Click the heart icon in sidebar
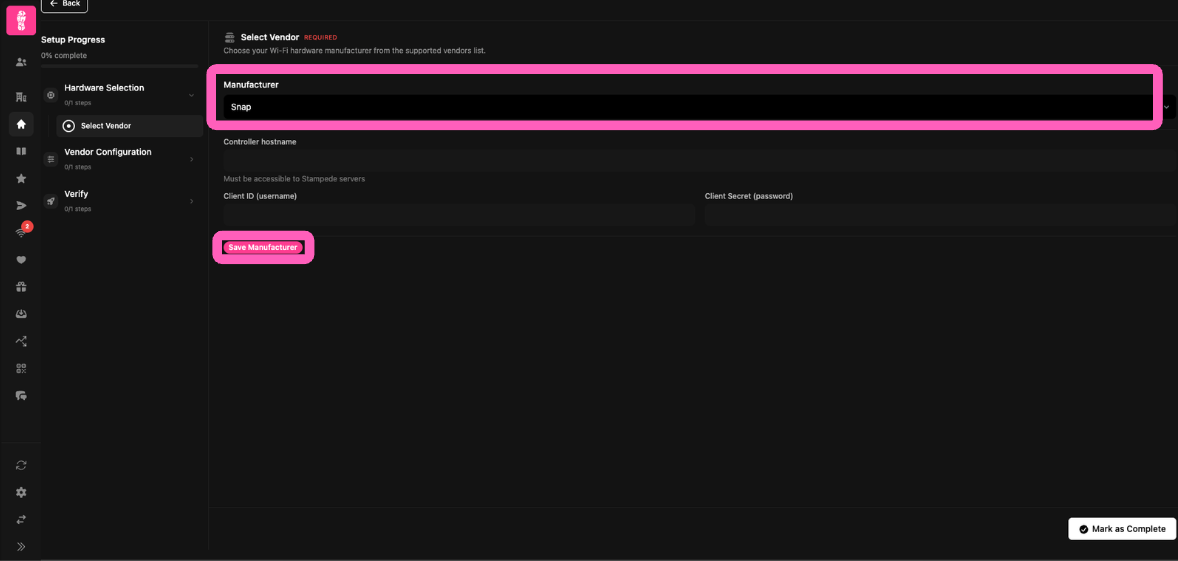Image resolution: width=1178 pixels, height=561 pixels. pyautogui.click(x=21, y=260)
